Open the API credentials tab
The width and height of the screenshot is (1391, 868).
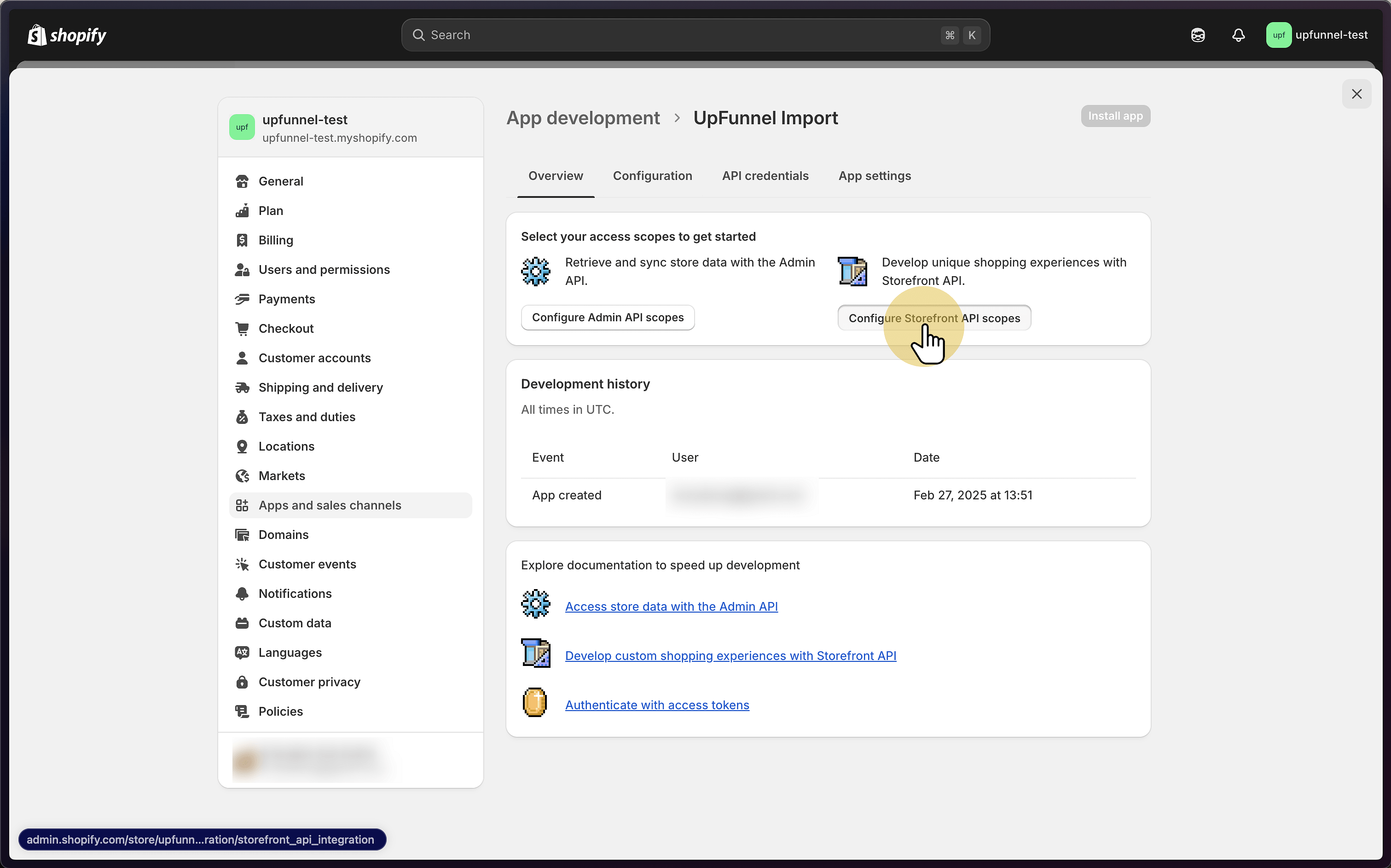point(765,176)
